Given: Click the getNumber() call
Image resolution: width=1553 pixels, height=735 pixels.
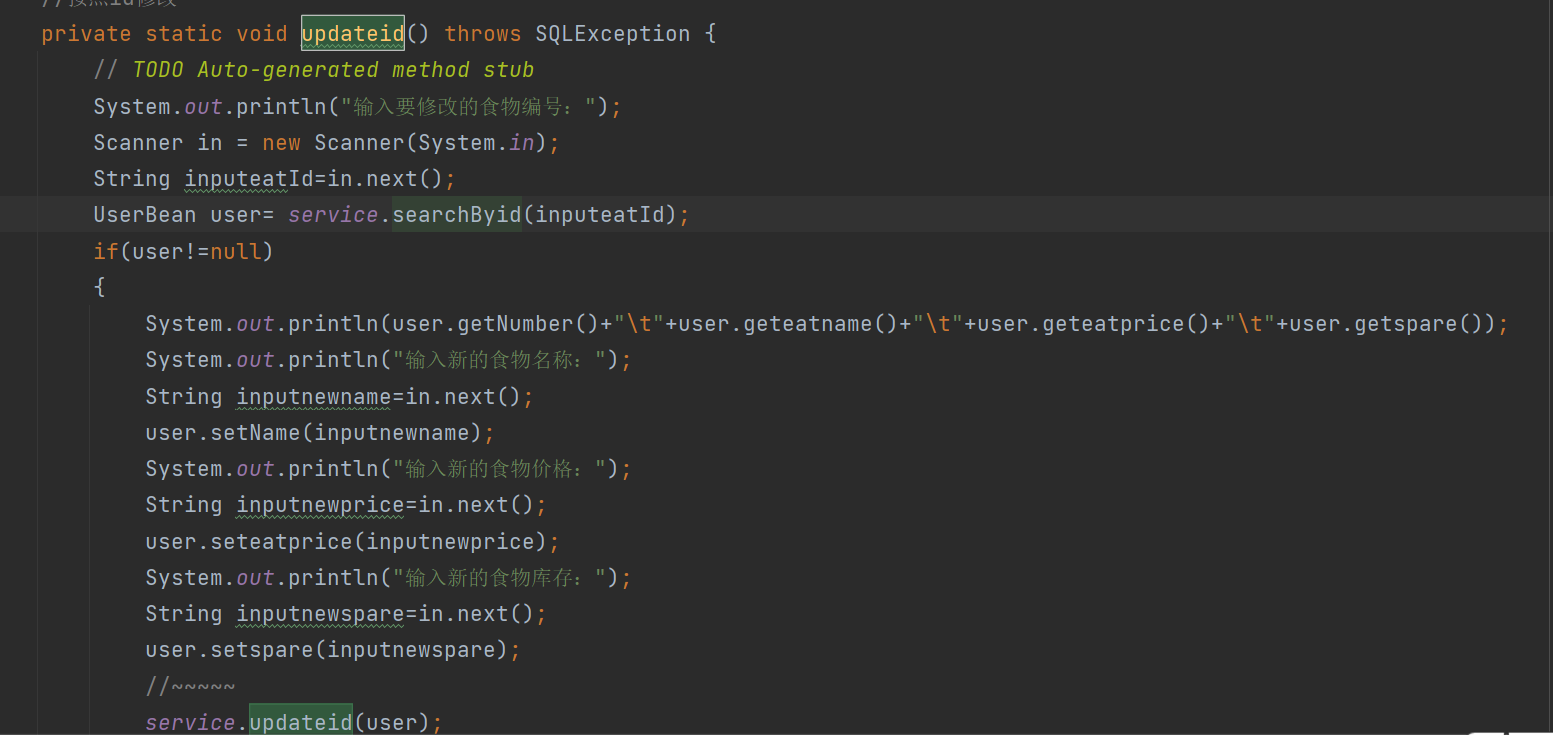Looking at the screenshot, I should click(x=528, y=324).
